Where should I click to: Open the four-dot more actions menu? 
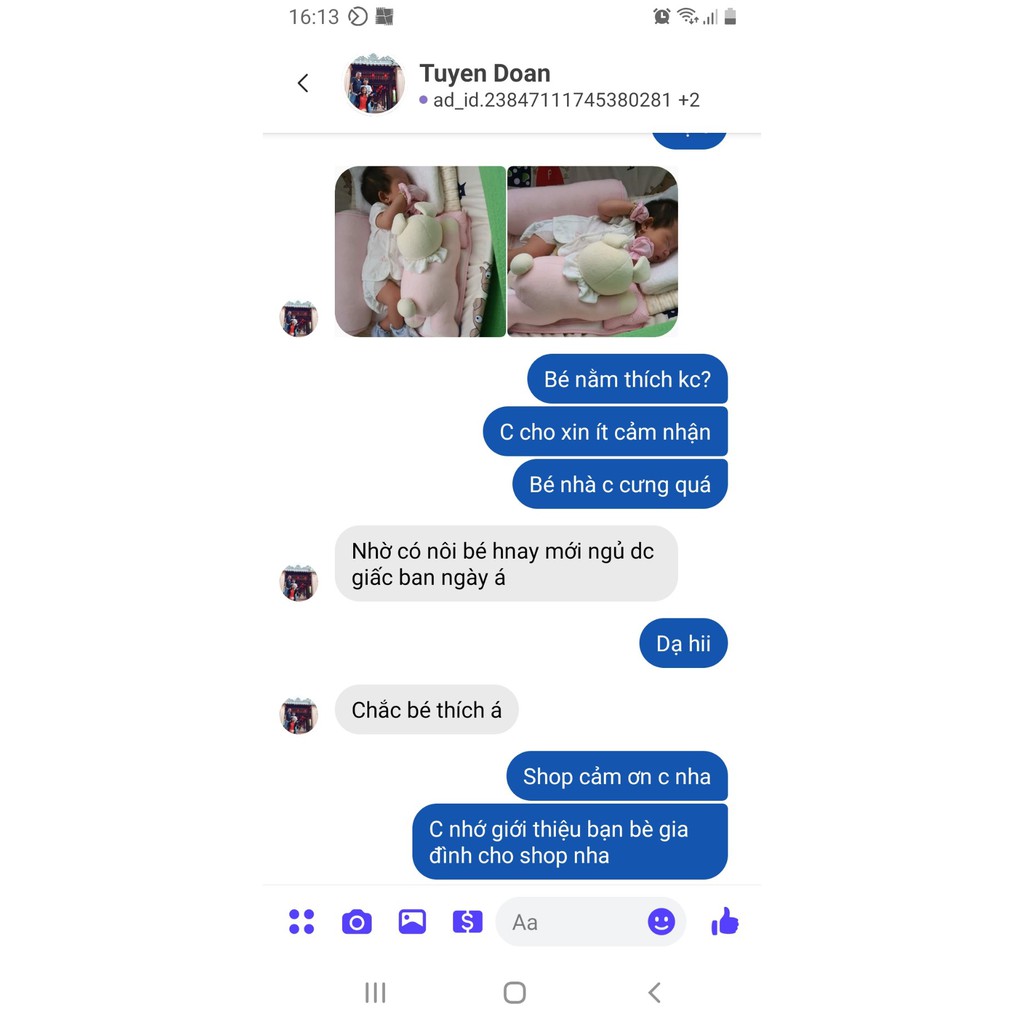302,921
